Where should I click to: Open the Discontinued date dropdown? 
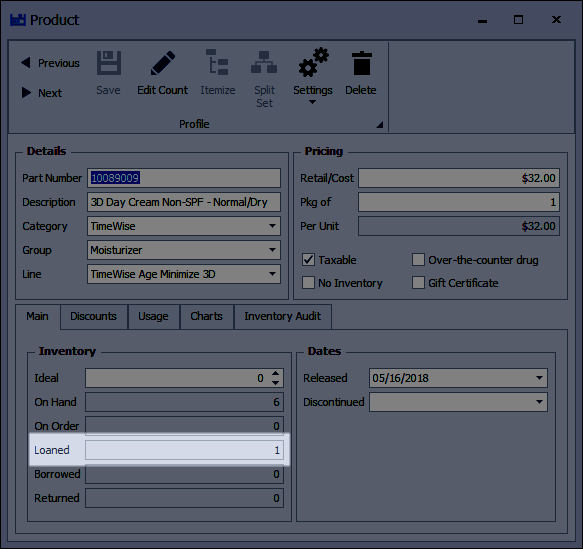click(x=539, y=402)
